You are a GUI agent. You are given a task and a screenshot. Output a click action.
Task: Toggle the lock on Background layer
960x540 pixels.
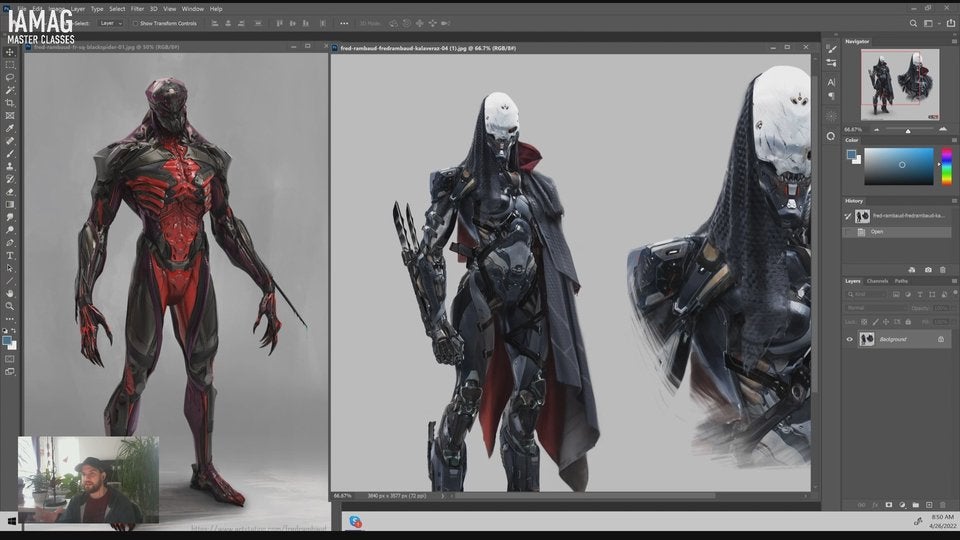pos(940,339)
